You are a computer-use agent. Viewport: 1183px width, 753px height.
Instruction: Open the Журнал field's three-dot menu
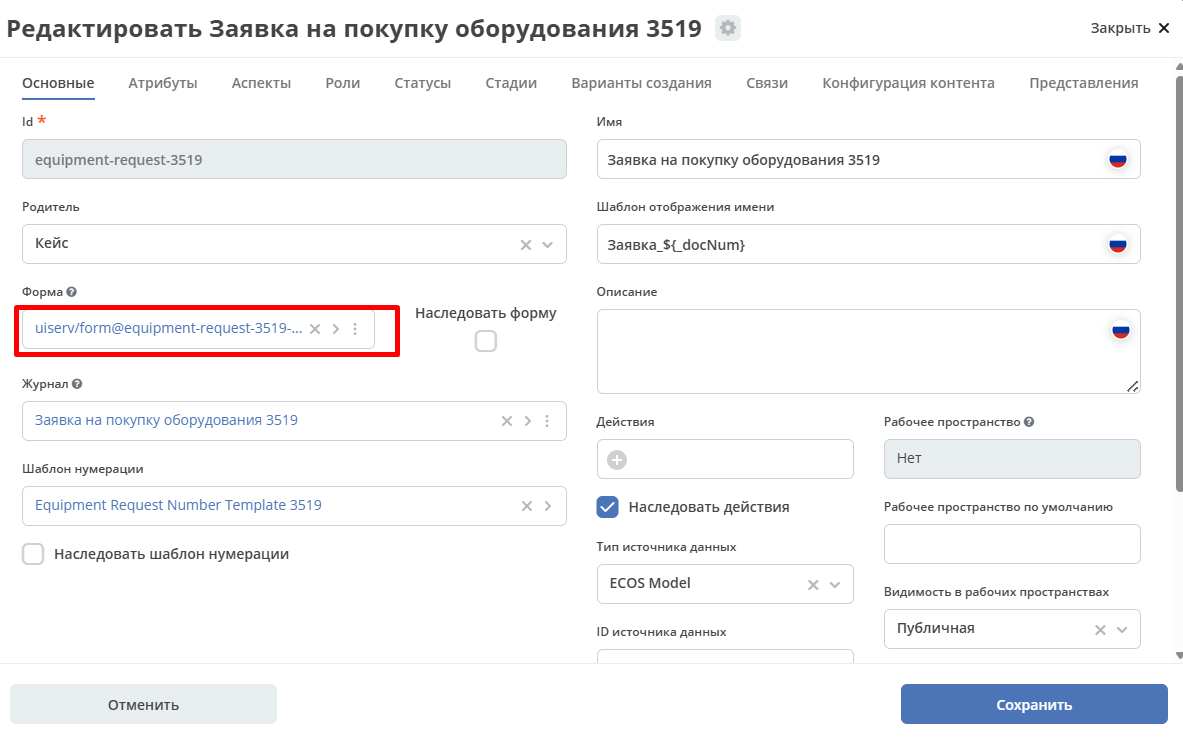coord(547,421)
